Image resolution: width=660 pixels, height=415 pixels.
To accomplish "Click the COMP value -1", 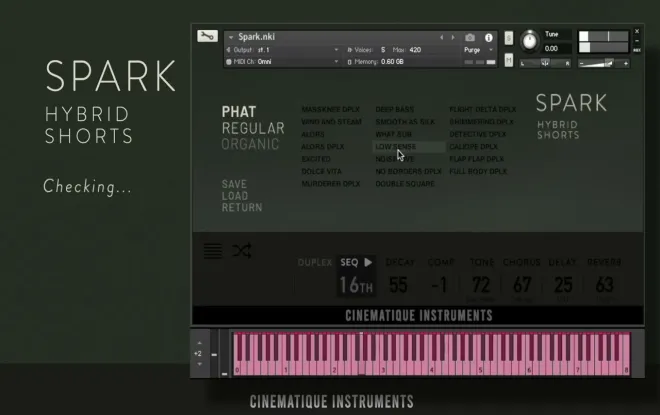I will point(439,285).
